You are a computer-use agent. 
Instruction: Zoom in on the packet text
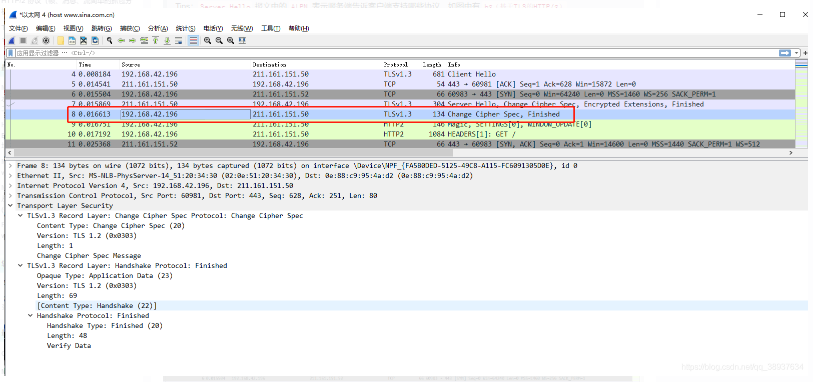[207, 40]
